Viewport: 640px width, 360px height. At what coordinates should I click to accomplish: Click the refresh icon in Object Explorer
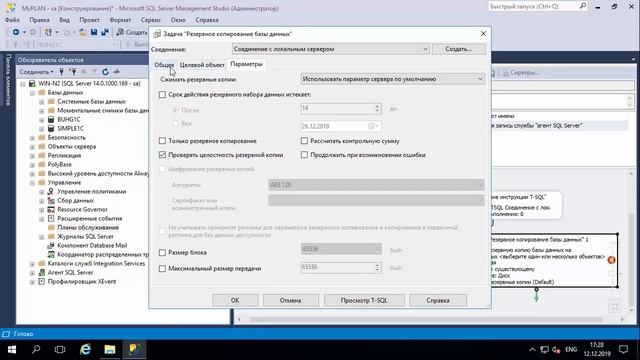[x=105, y=72]
